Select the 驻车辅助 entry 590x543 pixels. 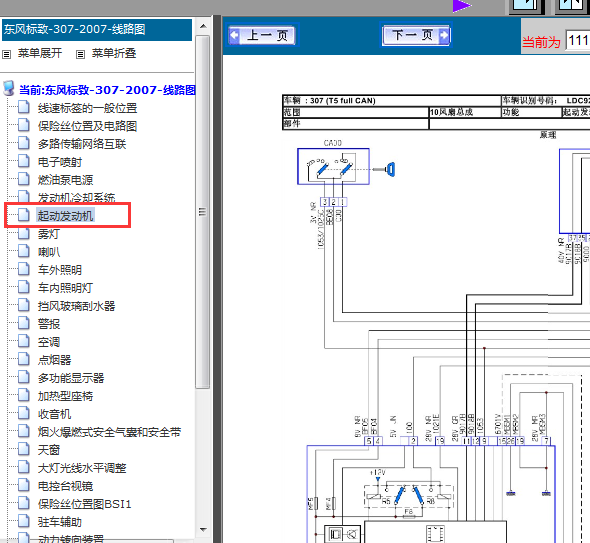point(60,522)
